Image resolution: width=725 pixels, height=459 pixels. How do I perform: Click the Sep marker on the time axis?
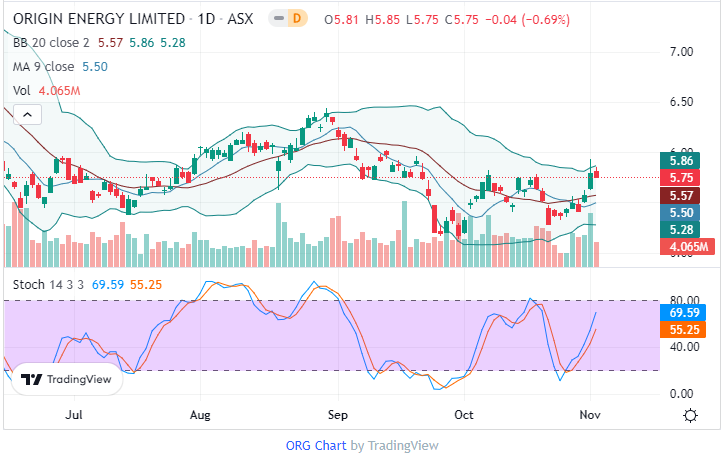(x=337, y=413)
